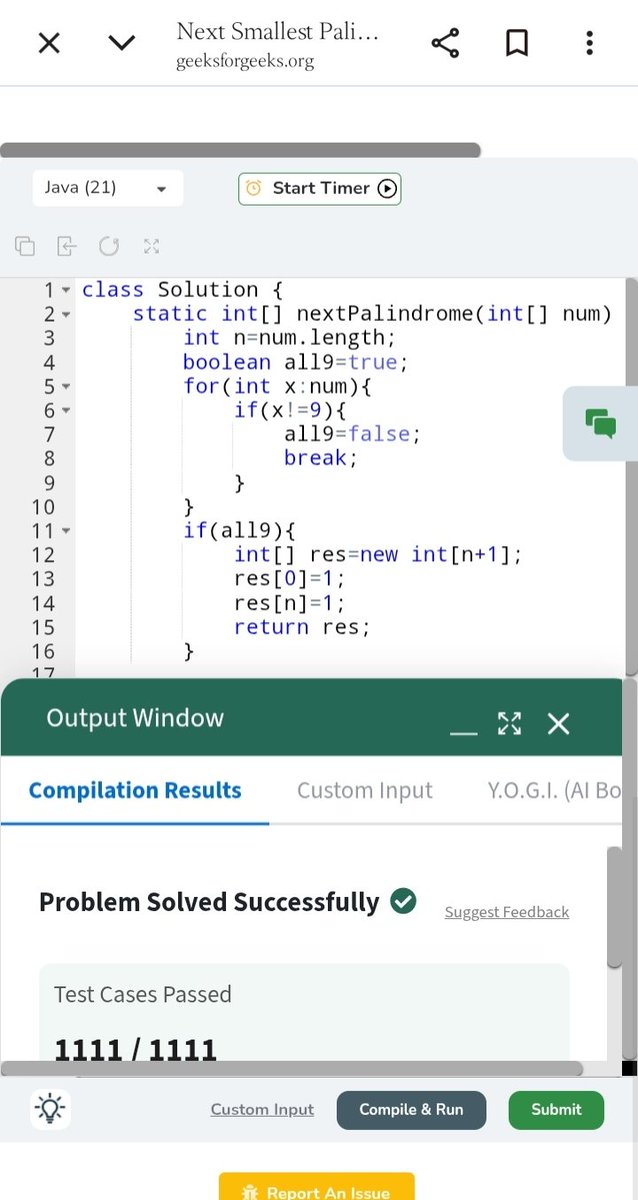The height and width of the screenshot is (1200, 638).
Task: Fold the method at line 2
Action: click(66, 314)
